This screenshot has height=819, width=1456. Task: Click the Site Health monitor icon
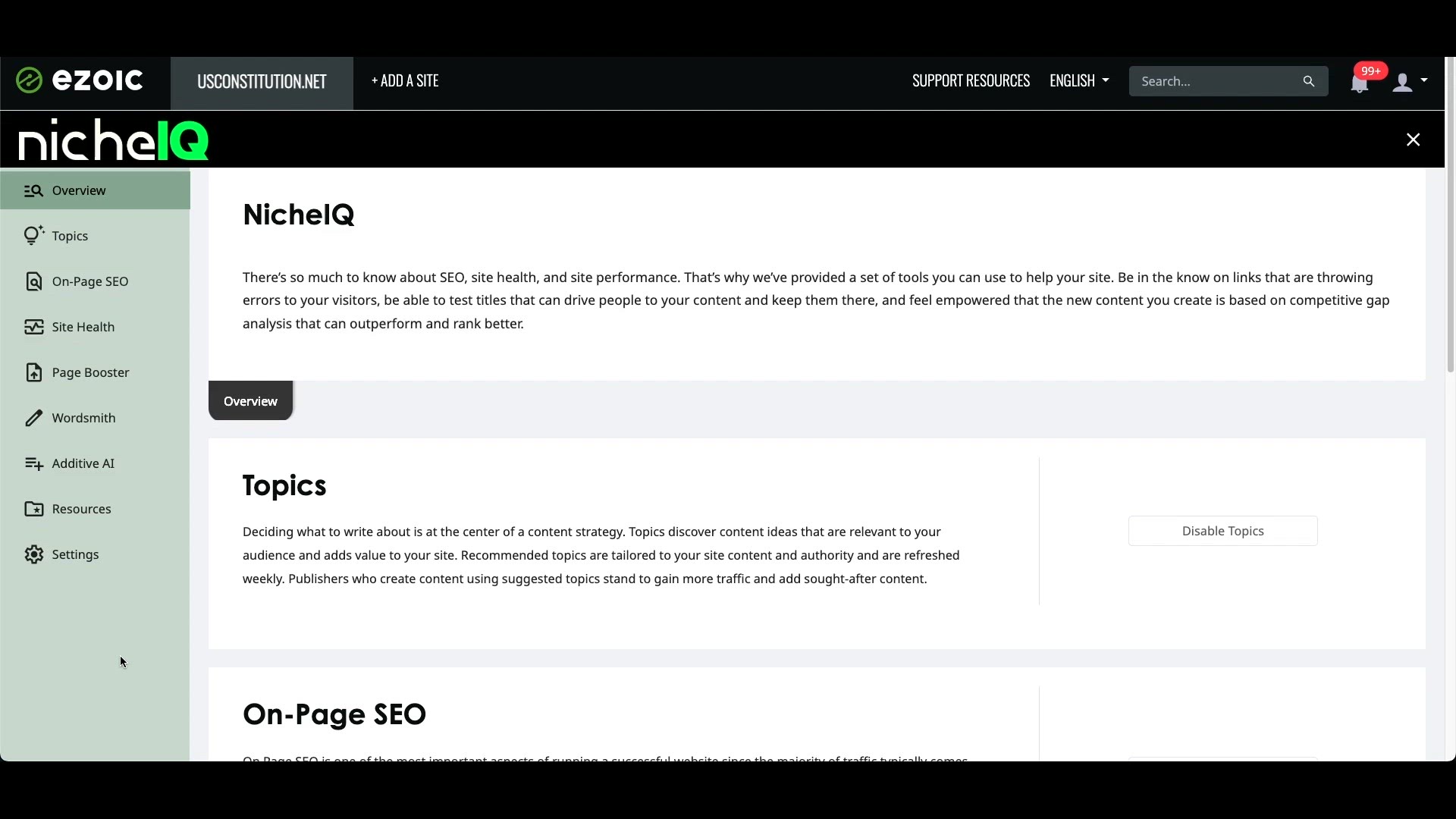tap(33, 327)
